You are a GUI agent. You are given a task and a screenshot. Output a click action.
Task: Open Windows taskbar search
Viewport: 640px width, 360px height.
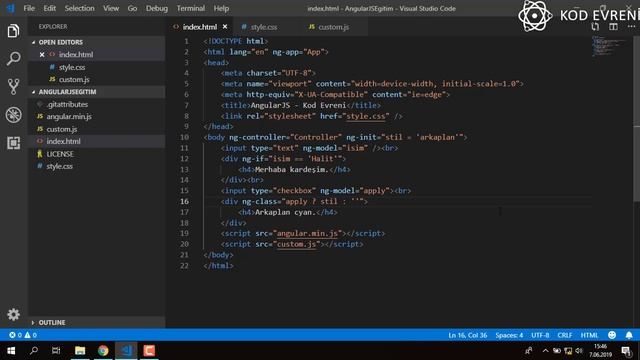34,351
